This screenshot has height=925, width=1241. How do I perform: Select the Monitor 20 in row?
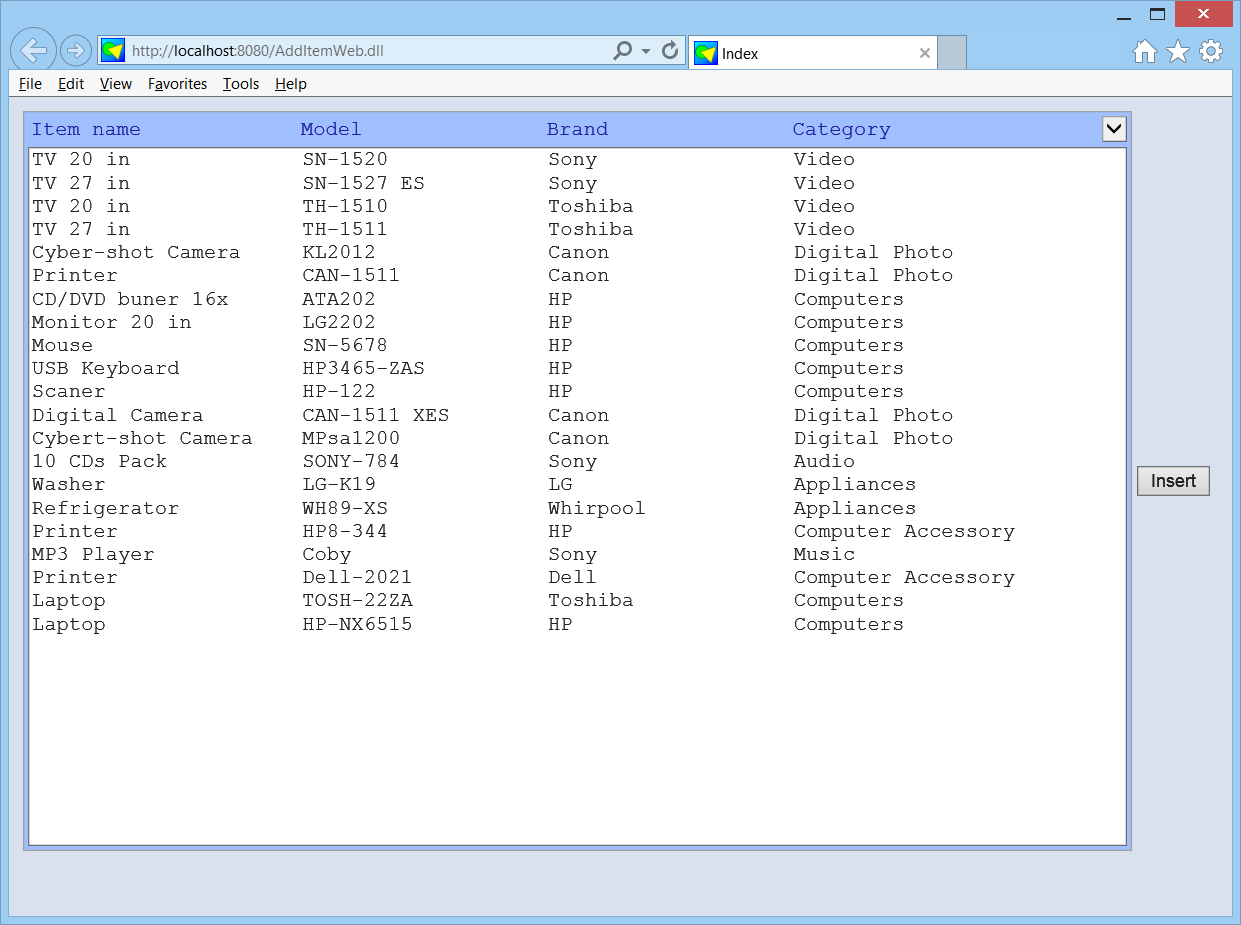pos(577,322)
